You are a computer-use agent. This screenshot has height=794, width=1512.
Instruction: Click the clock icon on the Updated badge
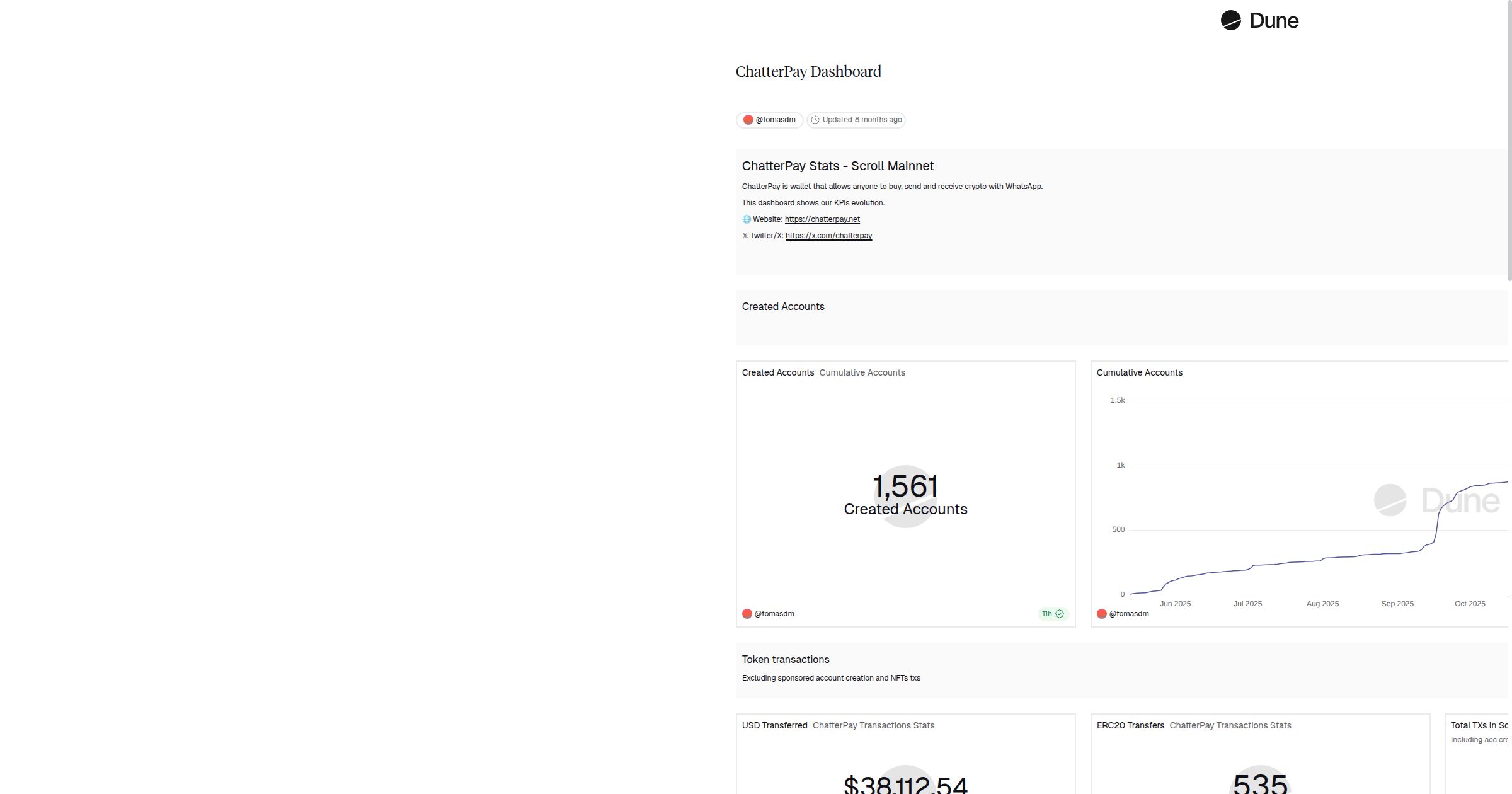click(x=816, y=120)
